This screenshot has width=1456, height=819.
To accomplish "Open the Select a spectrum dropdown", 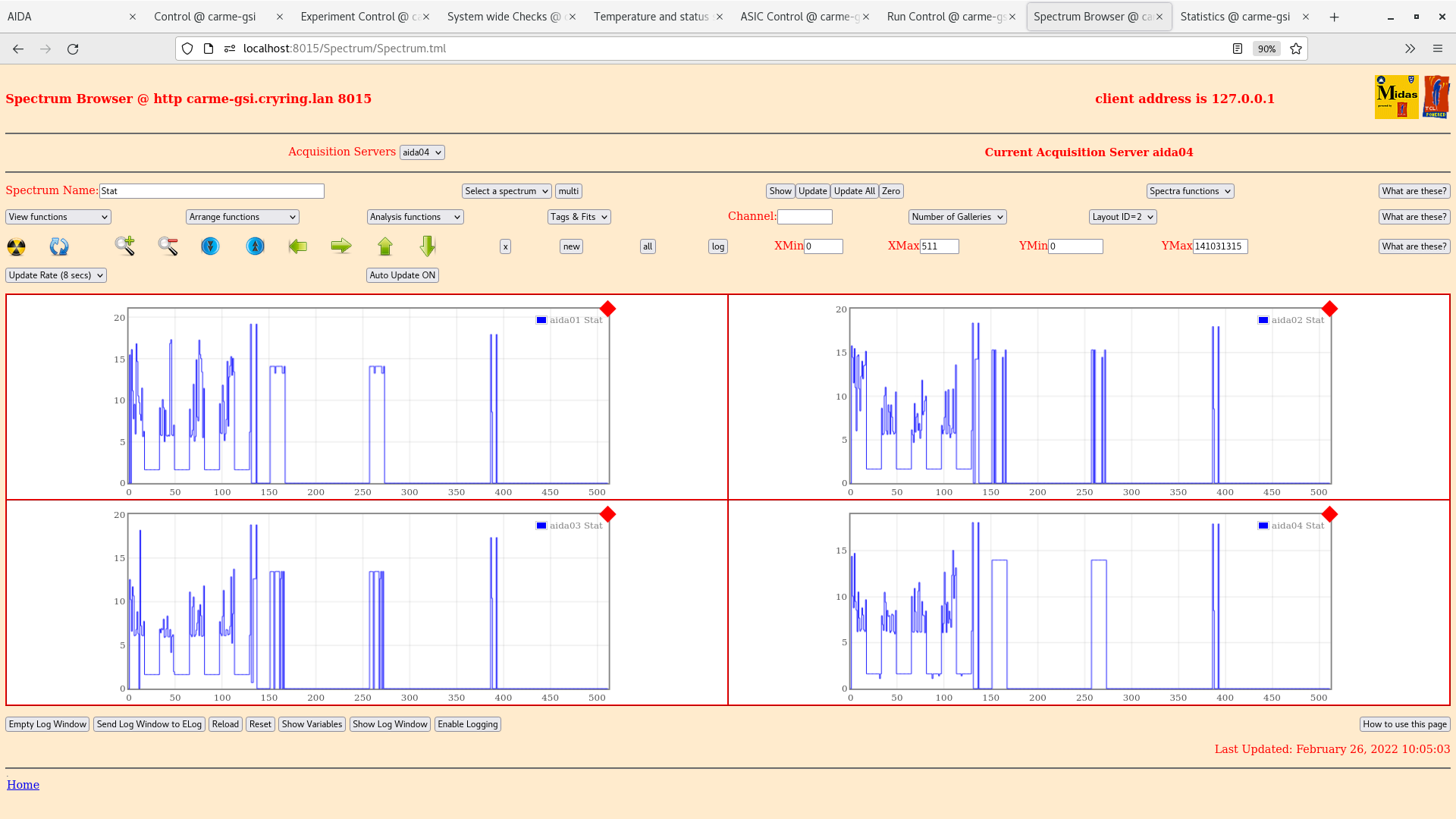I will (507, 191).
